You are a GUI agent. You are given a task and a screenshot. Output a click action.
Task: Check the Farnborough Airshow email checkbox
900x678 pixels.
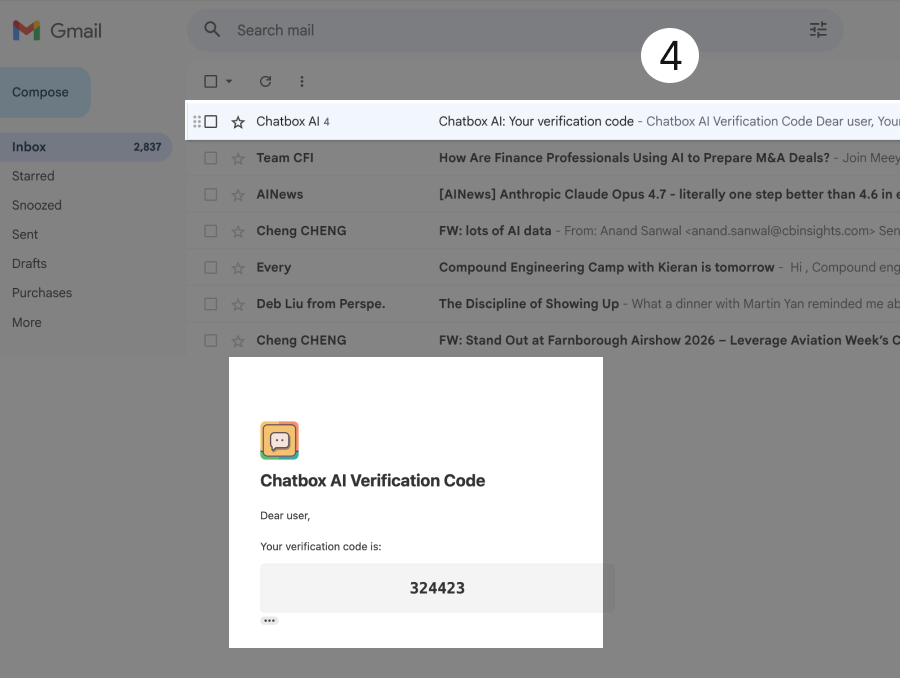(211, 340)
